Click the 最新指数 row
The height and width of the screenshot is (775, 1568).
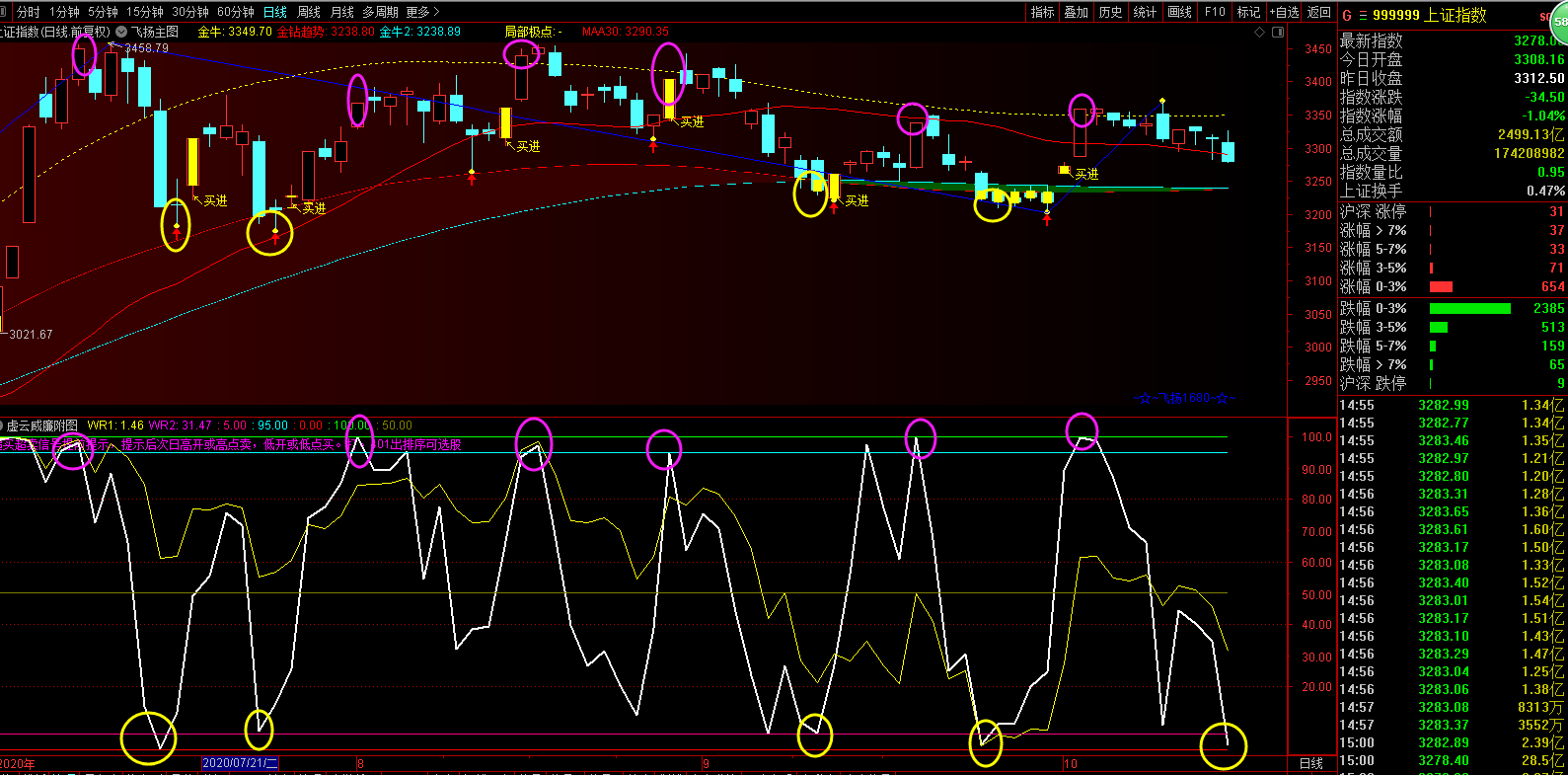click(x=1453, y=40)
